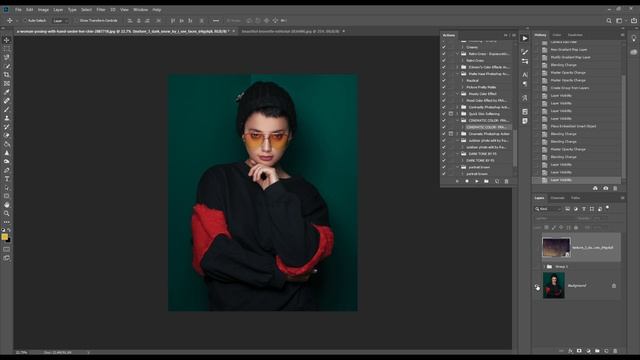Collapse the portrait brown action set
Image resolution: width=640 pixels, height=360 pixels.
(x=458, y=167)
